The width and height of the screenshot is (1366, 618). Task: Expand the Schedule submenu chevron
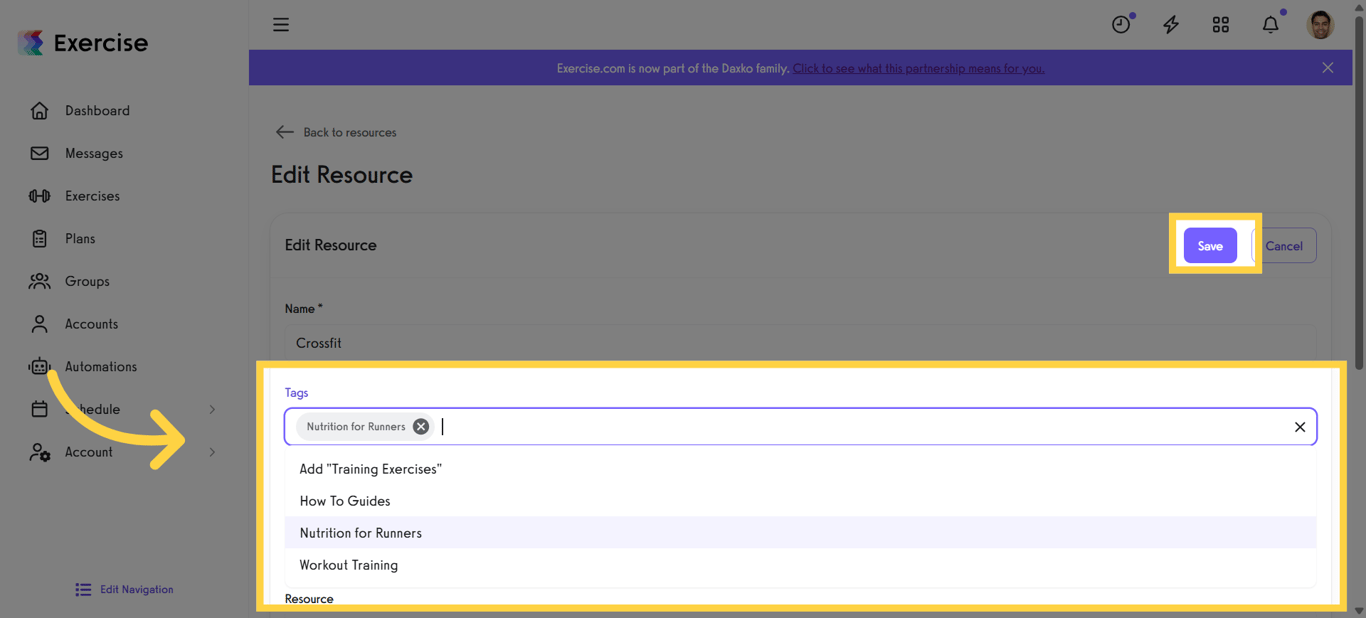(x=212, y=410)
